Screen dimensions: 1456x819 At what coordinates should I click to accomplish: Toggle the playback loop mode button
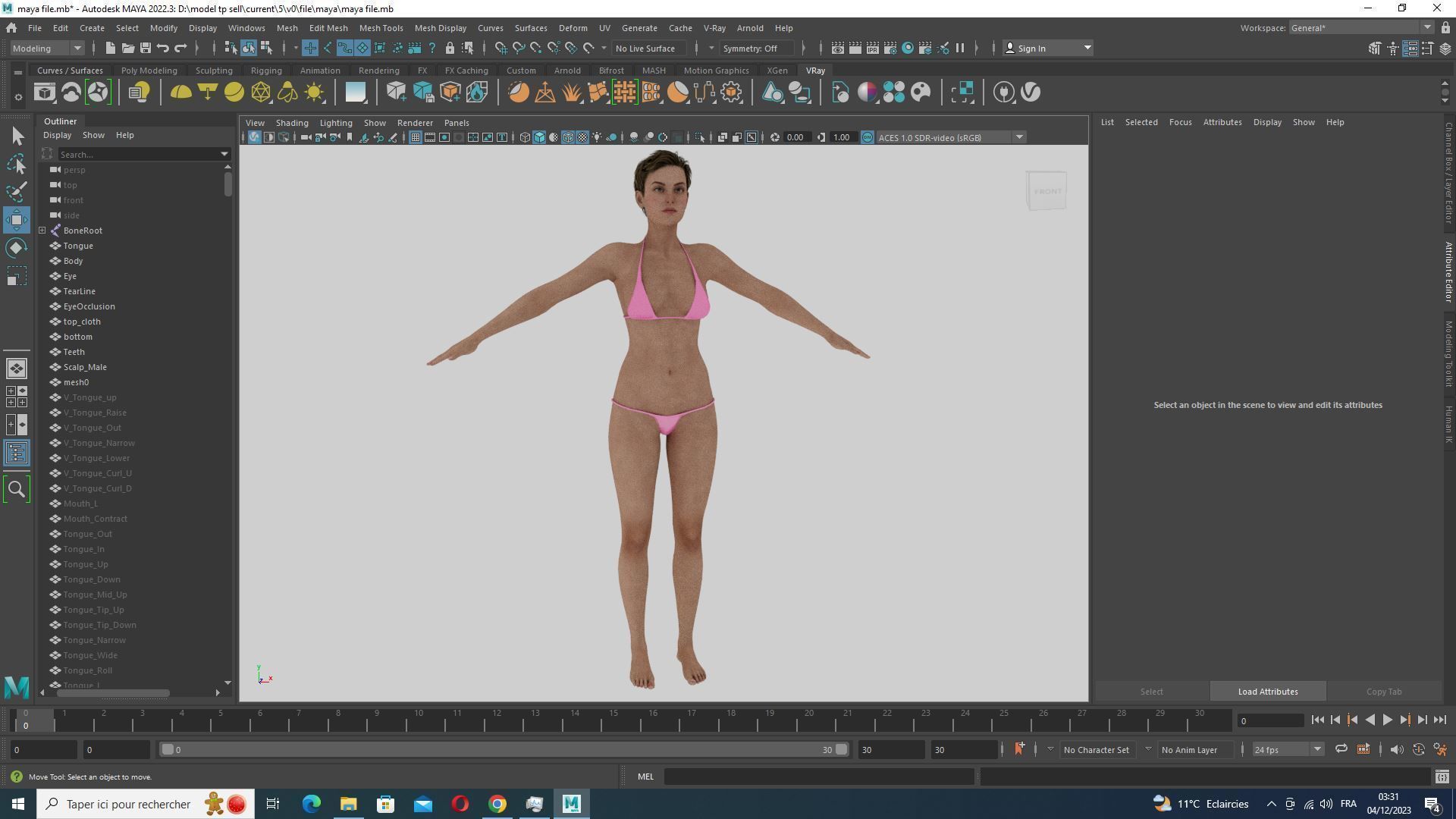coord(1341,749)
